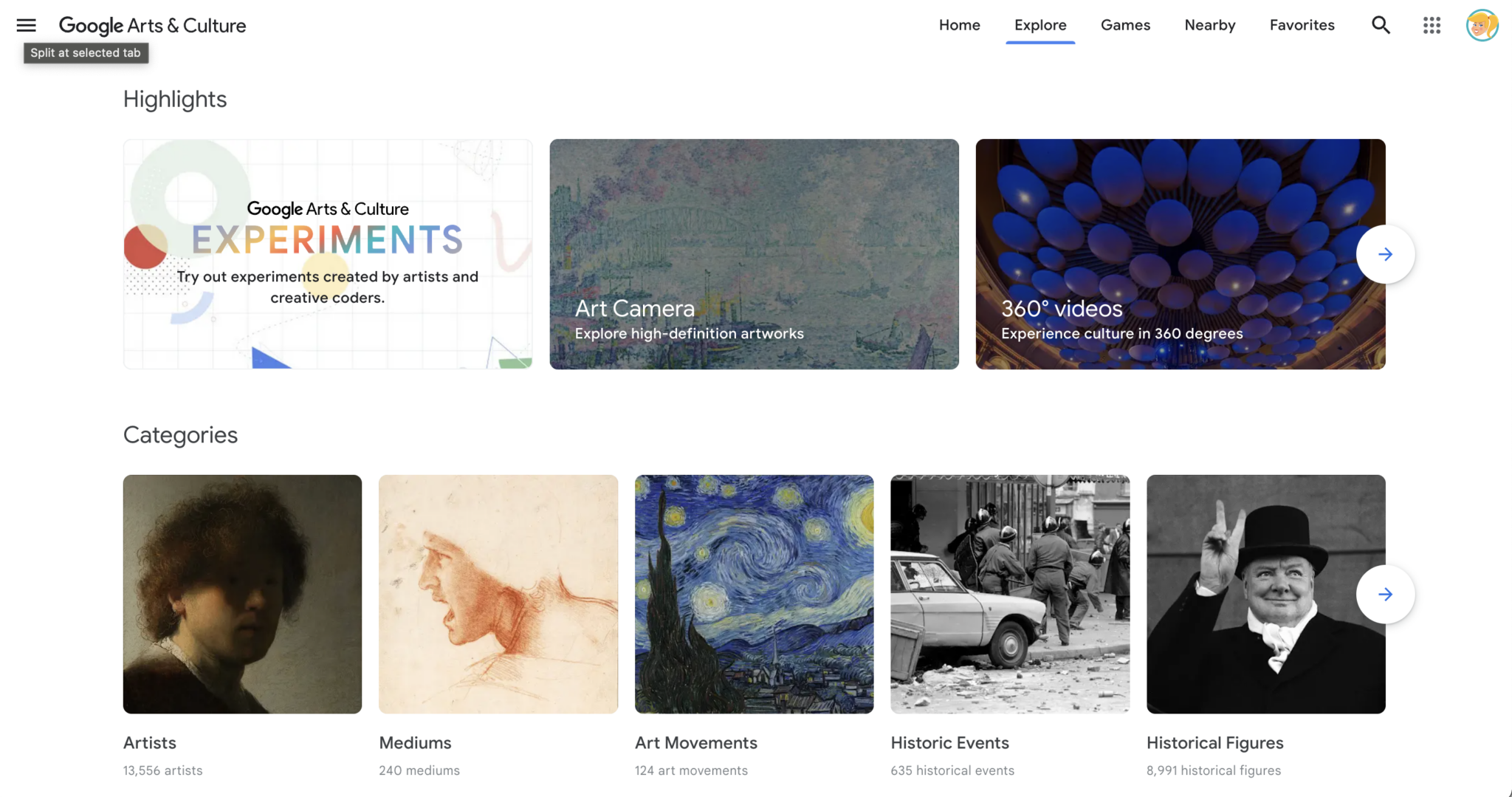
Task: Switch to the Games tab
Action: point(1125,25)
